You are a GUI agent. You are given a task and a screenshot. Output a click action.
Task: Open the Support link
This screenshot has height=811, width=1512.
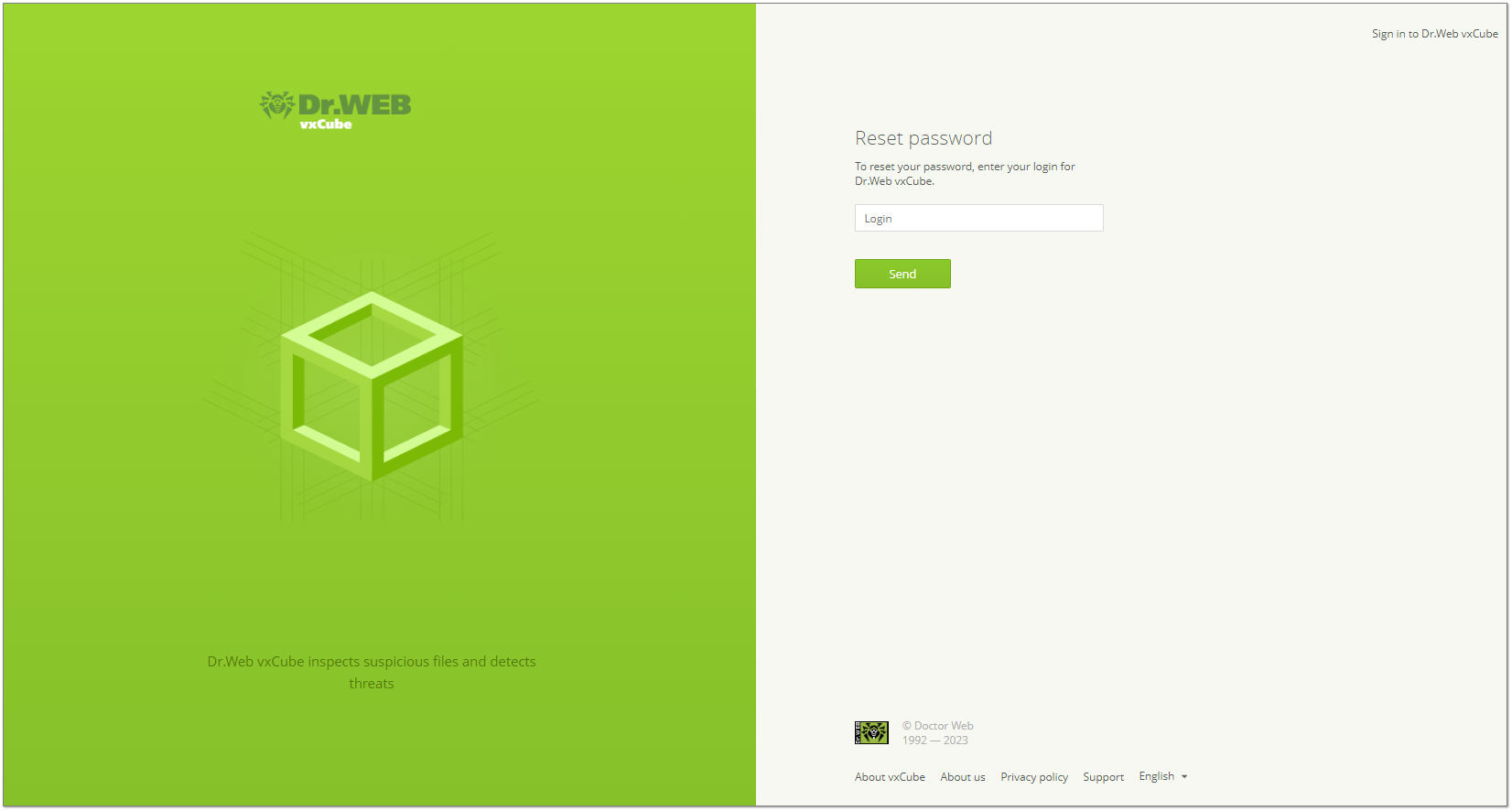1103,777
